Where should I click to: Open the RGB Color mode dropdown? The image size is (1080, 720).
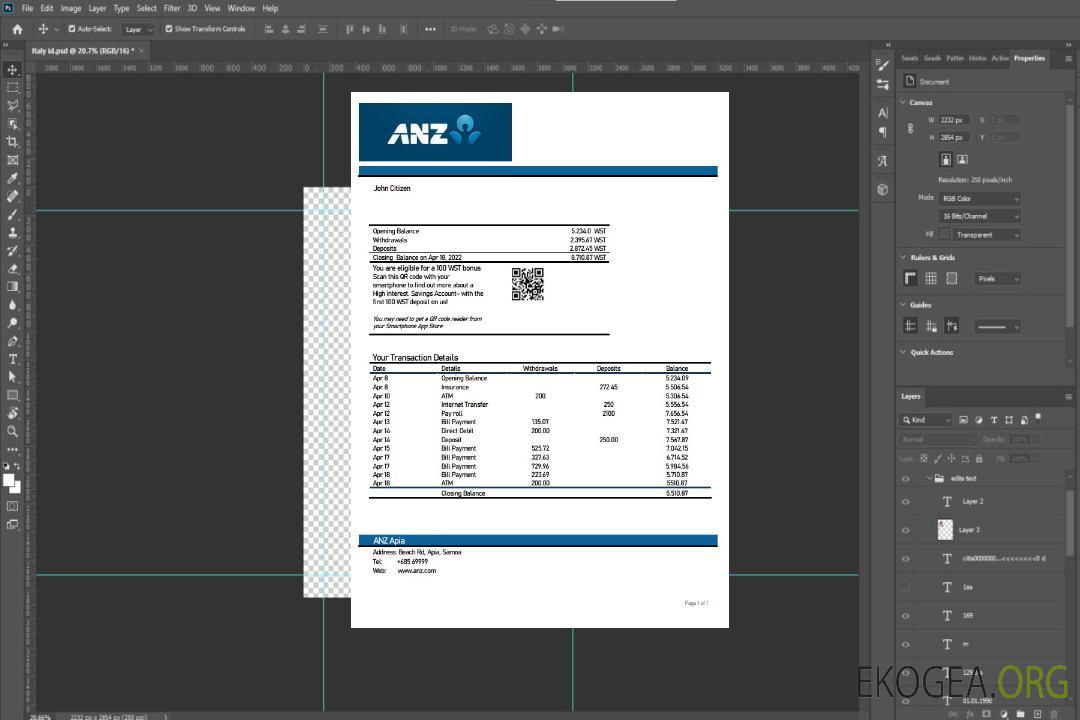(x=979, y=198)
